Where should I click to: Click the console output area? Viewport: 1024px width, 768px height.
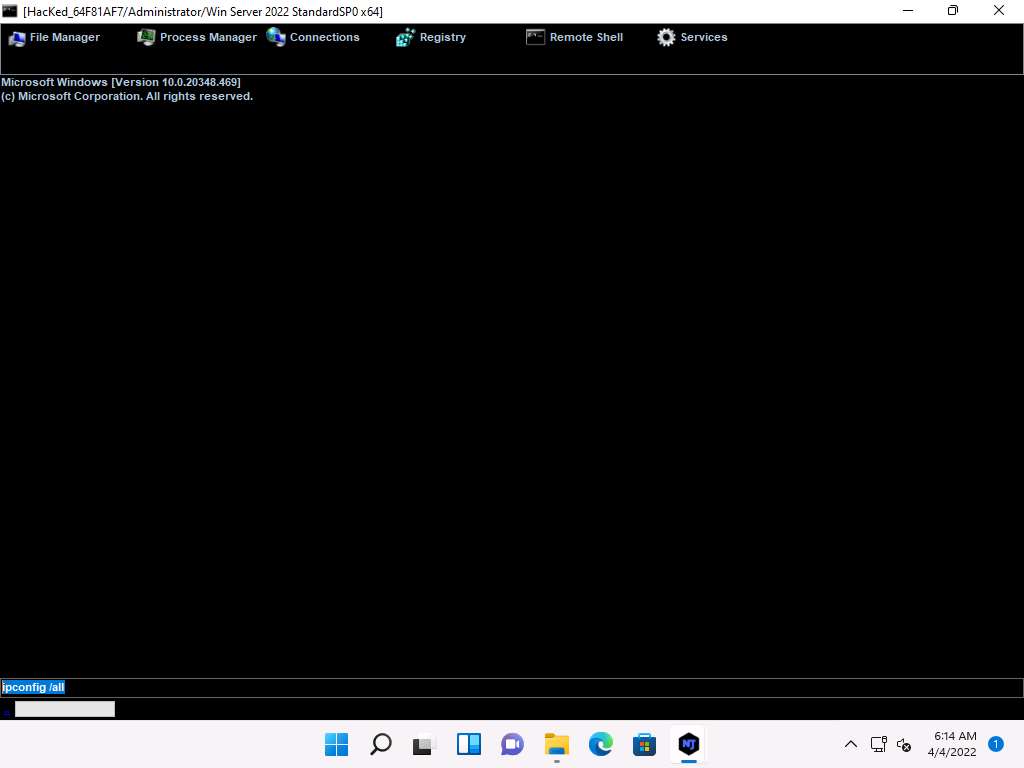coord(511,380)
